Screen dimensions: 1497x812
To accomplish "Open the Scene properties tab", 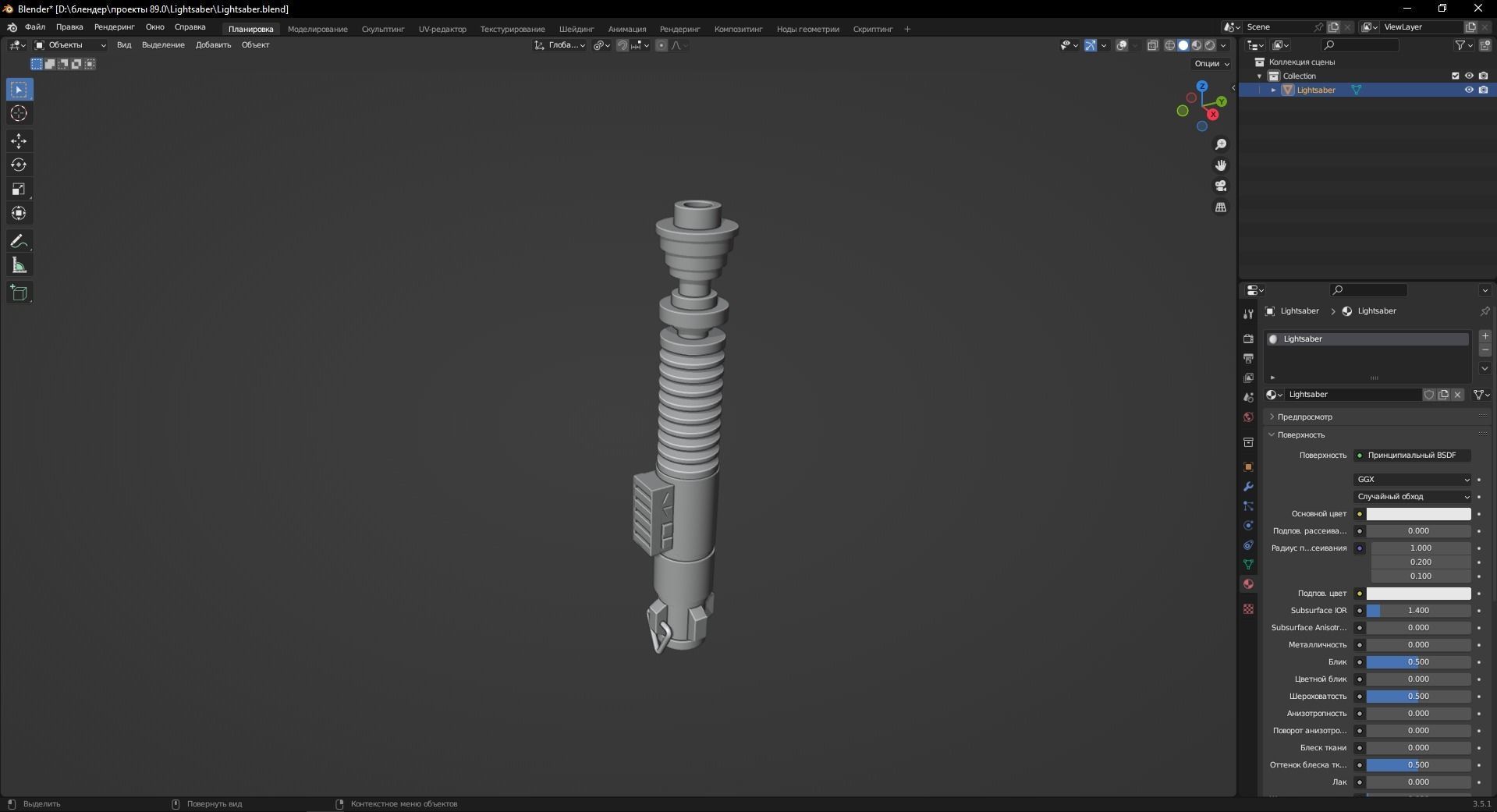I will coord(1248,397).
